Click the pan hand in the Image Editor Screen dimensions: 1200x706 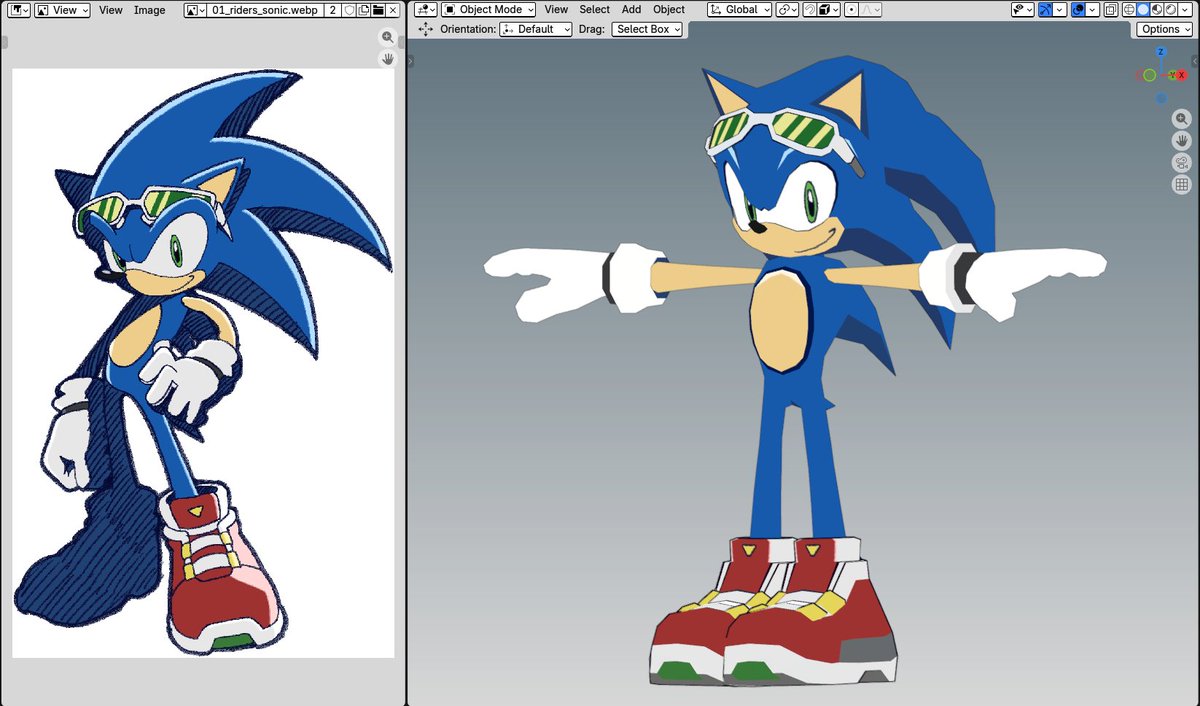coord(388,59)
